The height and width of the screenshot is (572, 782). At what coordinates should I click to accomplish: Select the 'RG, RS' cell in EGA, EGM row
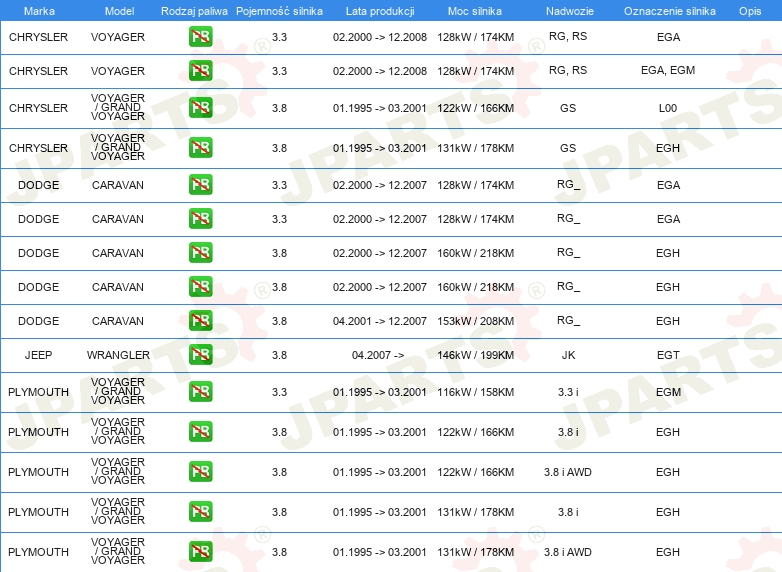point(568,70)
